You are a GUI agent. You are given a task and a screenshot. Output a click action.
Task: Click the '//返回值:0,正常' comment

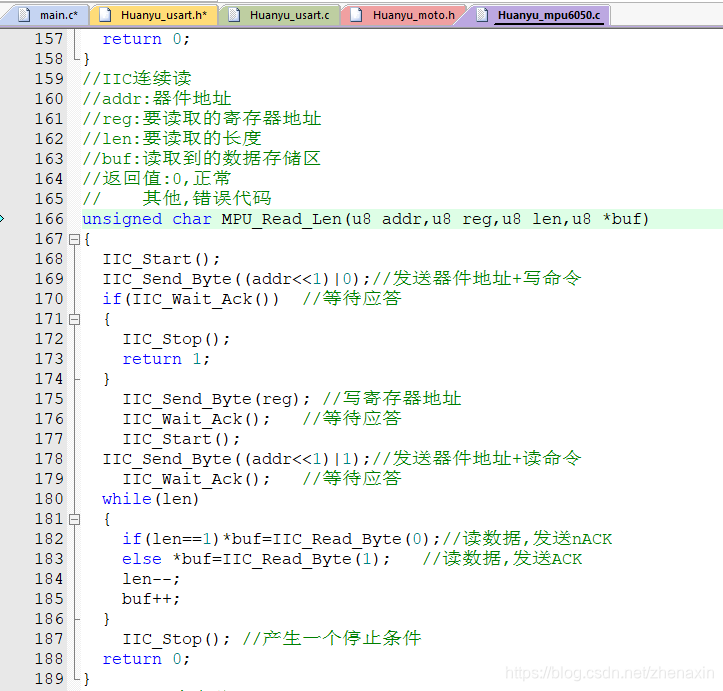pos(157,179)
